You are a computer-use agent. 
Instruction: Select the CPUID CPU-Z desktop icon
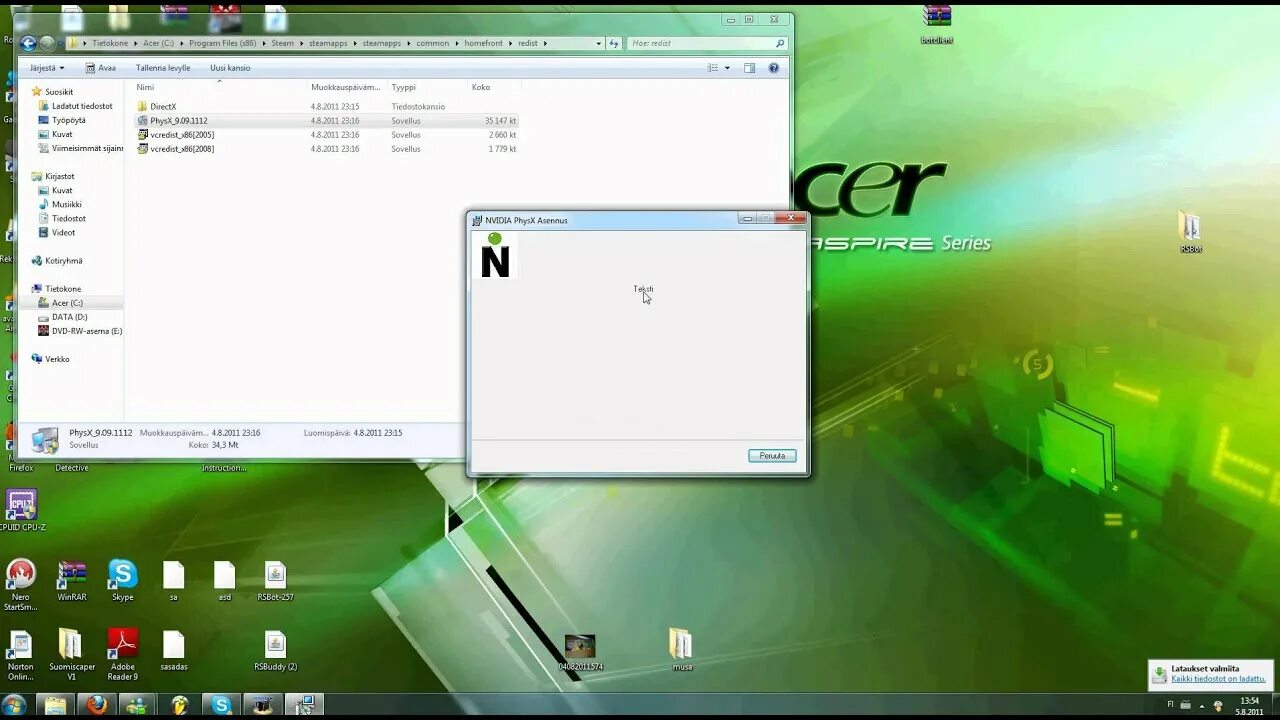22,510
